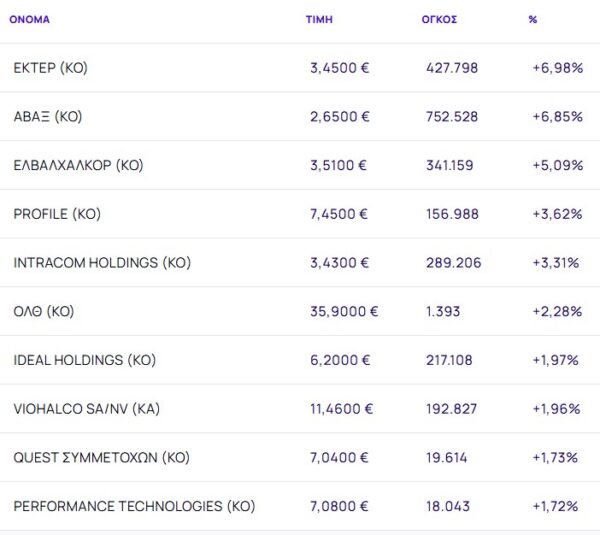Screen dimensions: 600x535
Task: Open INTRACOM HOLDINGS (ΚΟ) entry
Action: pos(102,263)
